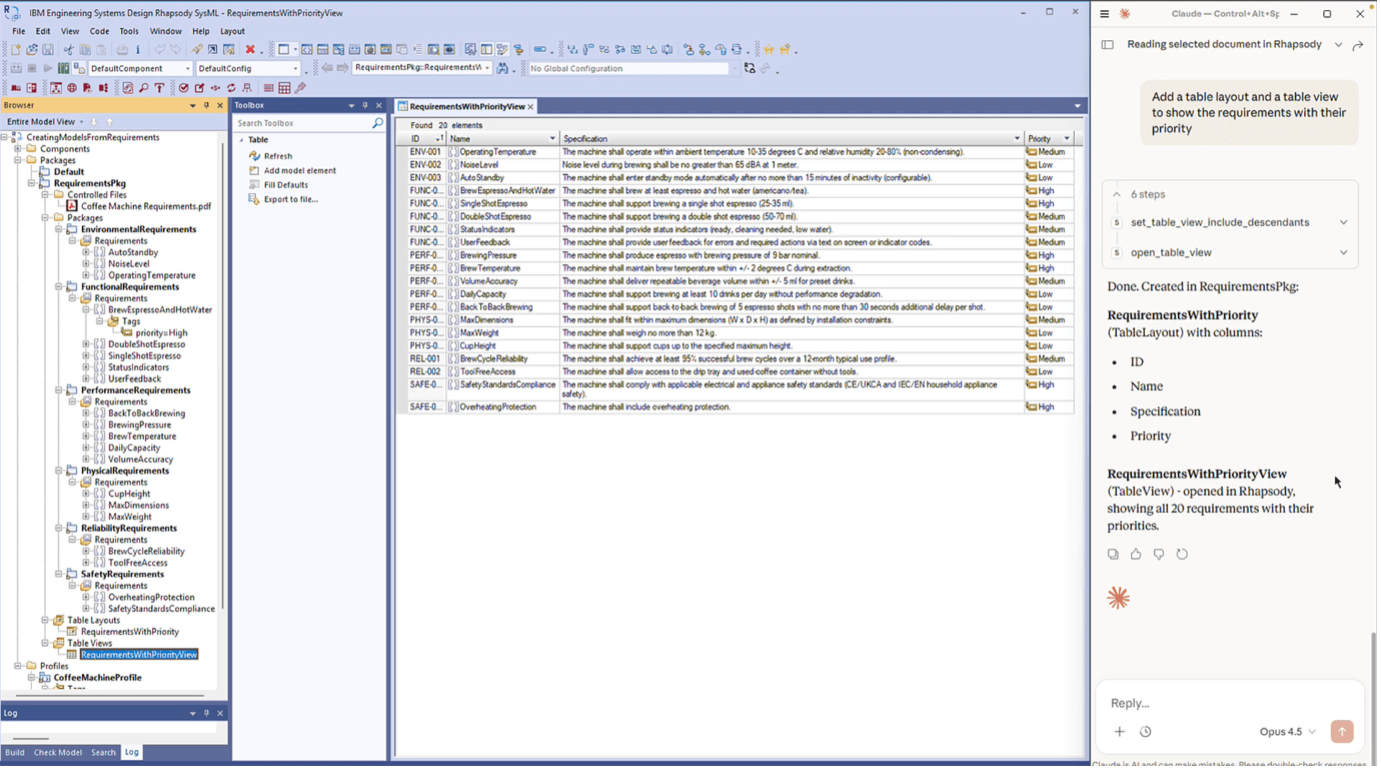Pin the Browser panel with pushpin icon
1381x770 pixels.
point(207,105)
